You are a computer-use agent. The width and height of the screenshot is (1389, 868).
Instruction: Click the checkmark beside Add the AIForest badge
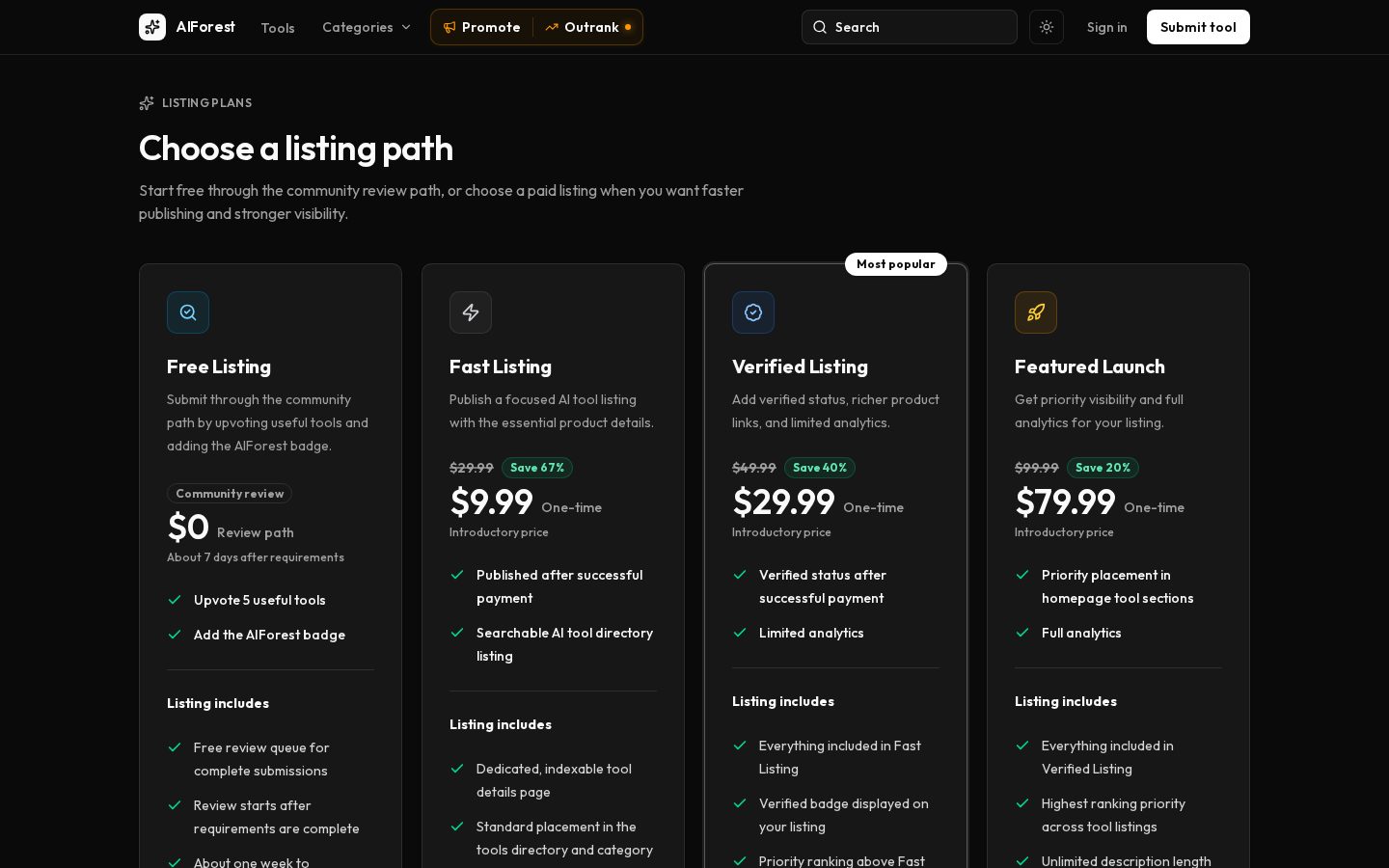(x=175, y=635)
